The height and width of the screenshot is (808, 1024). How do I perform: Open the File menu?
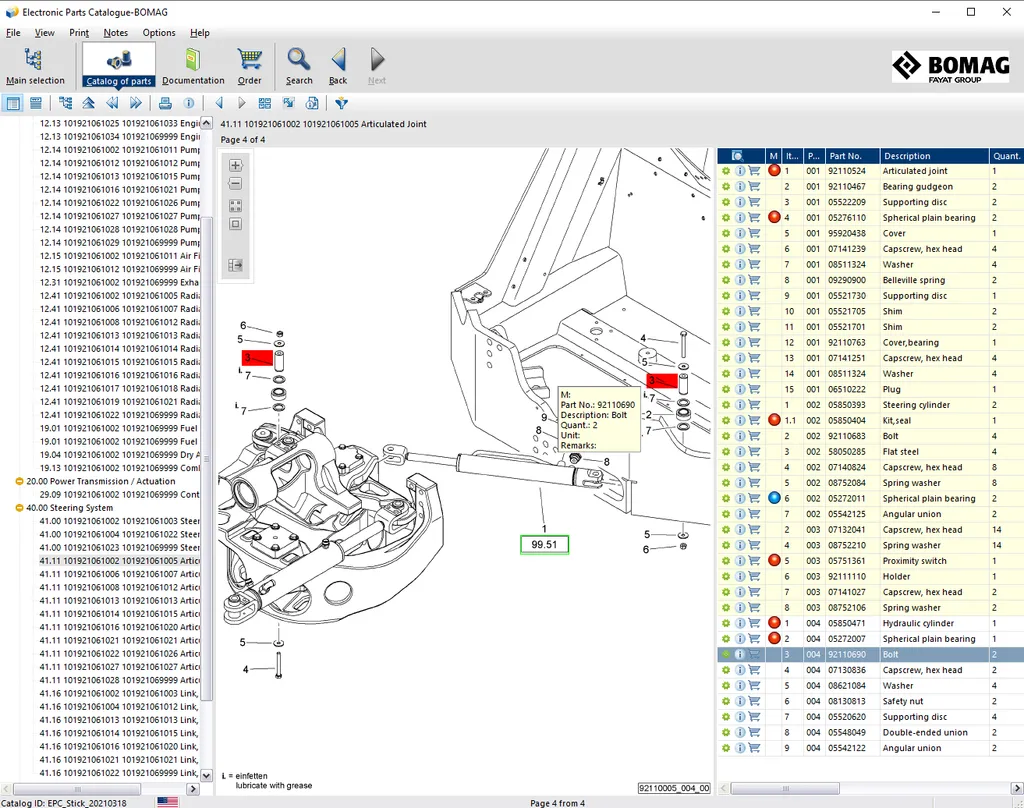(x=13, y=33)
